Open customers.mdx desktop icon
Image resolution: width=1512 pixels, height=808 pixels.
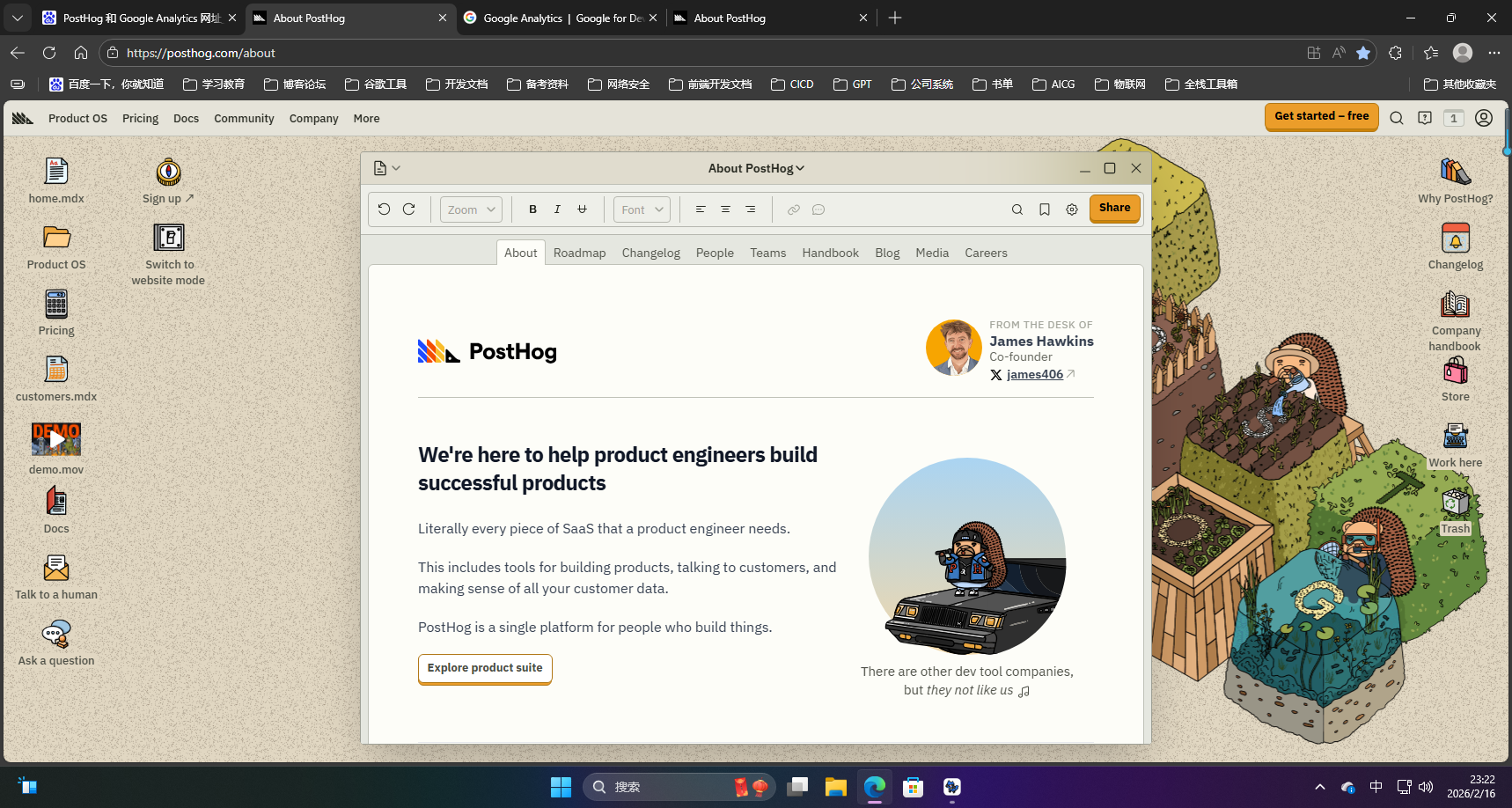(x=56, y=378)
